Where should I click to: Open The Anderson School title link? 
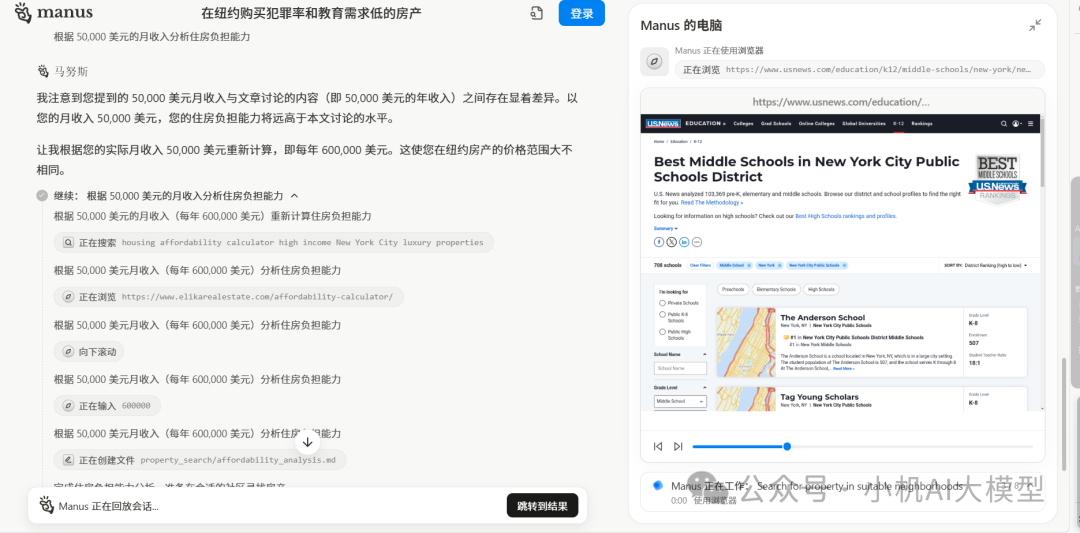[x=822, y=317]
